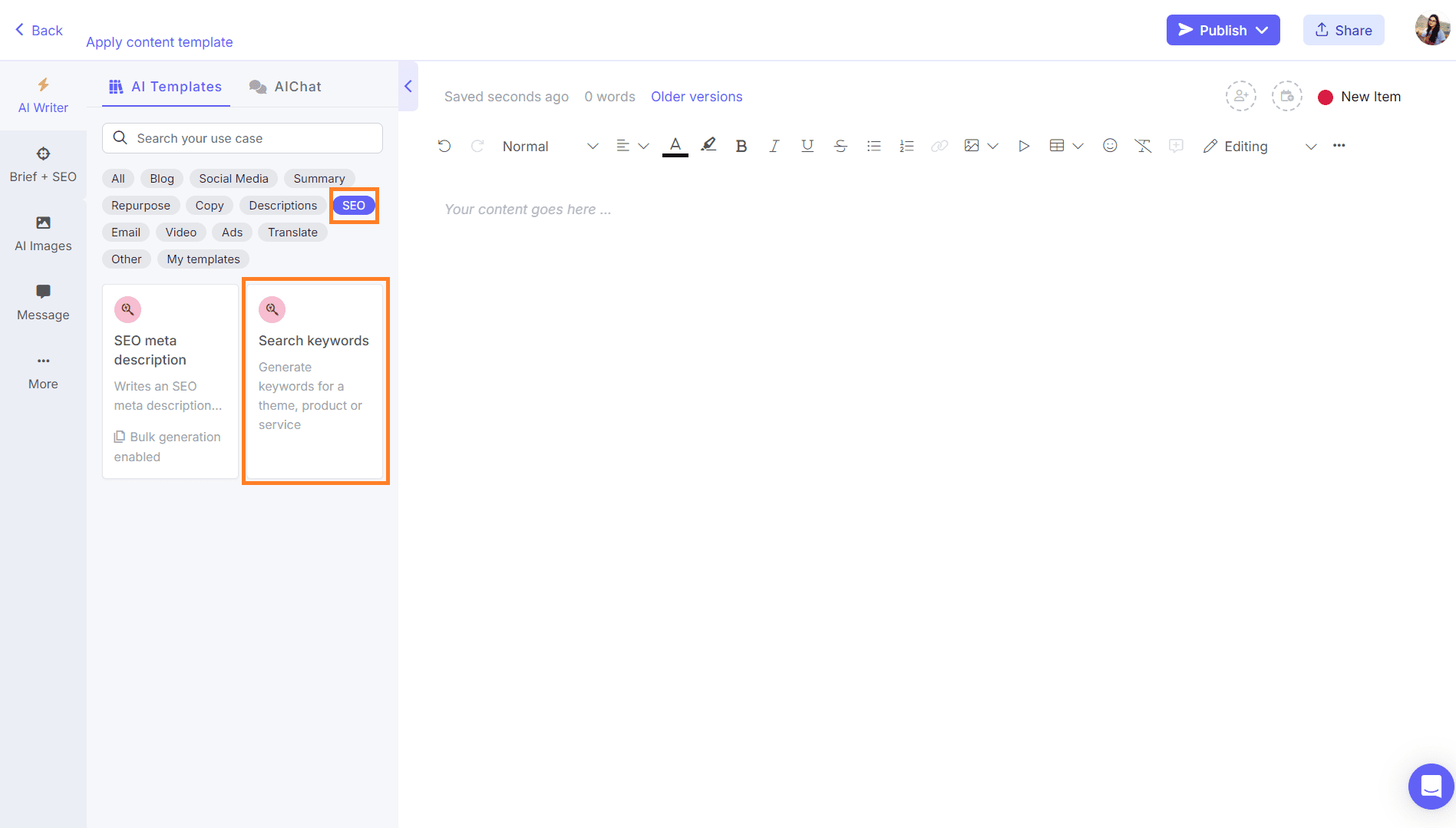The height and width of the screenshot is (828, 1456).
Task: Open the emoji picker
Action: (x=1110, y=145)
